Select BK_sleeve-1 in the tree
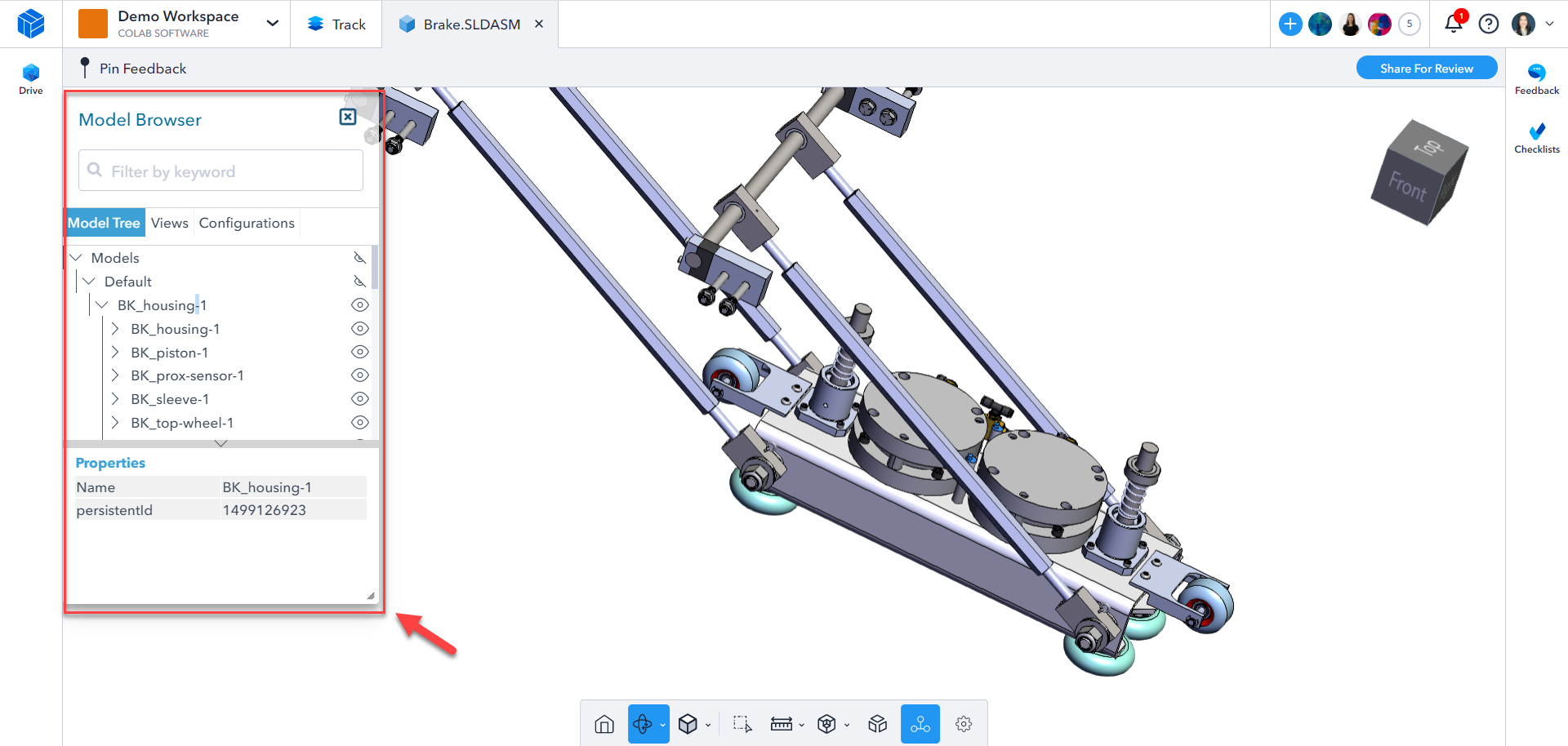The height and width of the screenshot is (746, 1568). pos(170,399)
